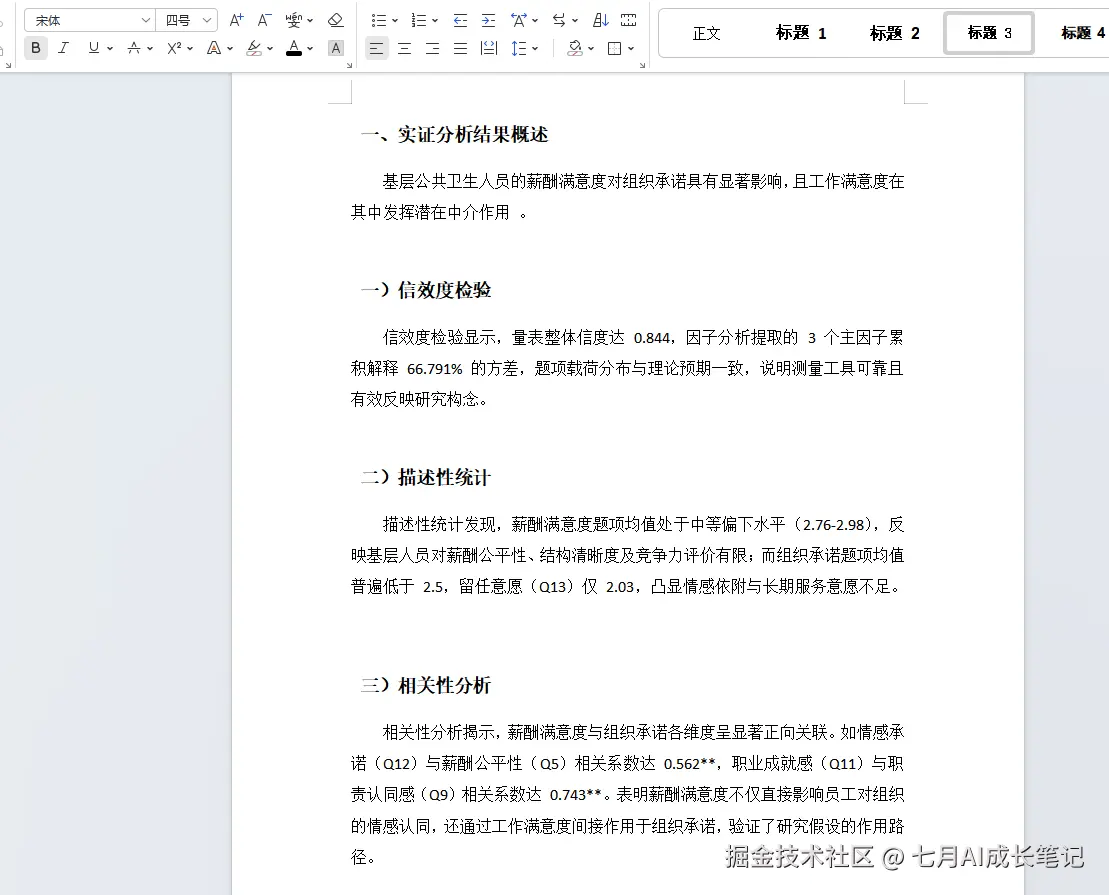Apply paragraph borders
Screen dimensions: 1109x895
click(x=615, y=48)
